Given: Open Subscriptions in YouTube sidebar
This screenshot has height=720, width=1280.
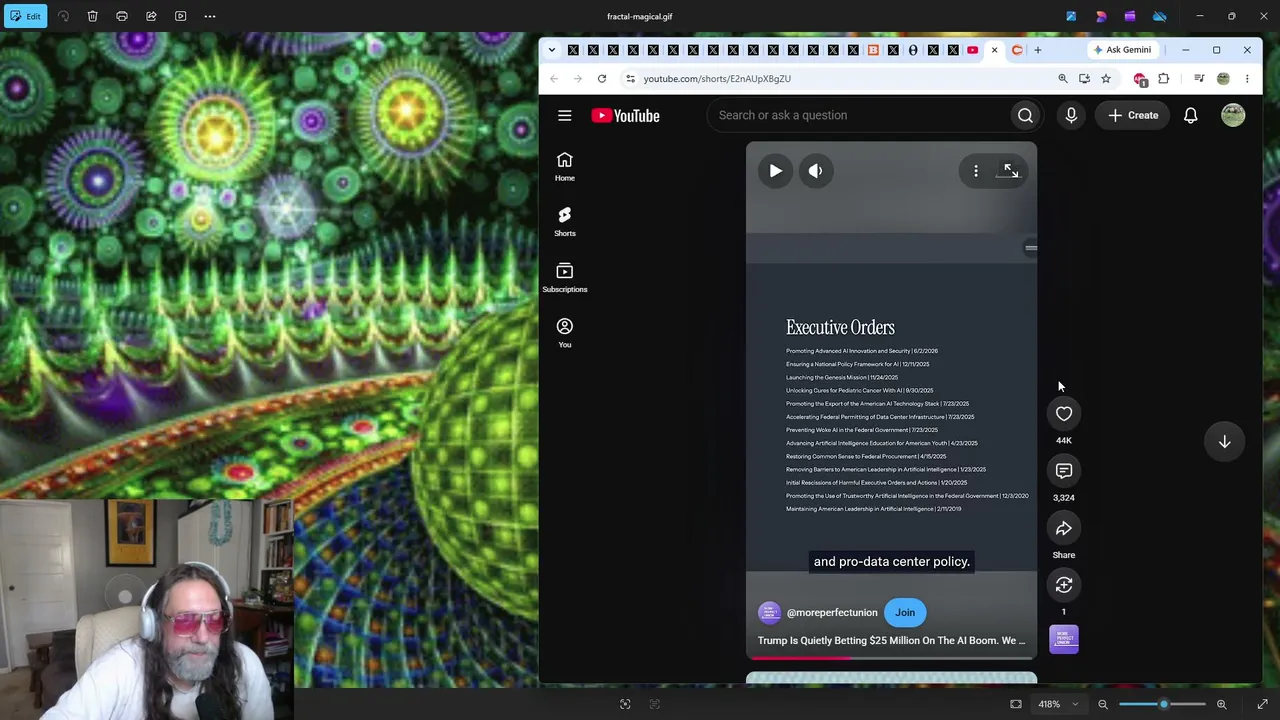Looking at the screenshot, I should point(565,278).
